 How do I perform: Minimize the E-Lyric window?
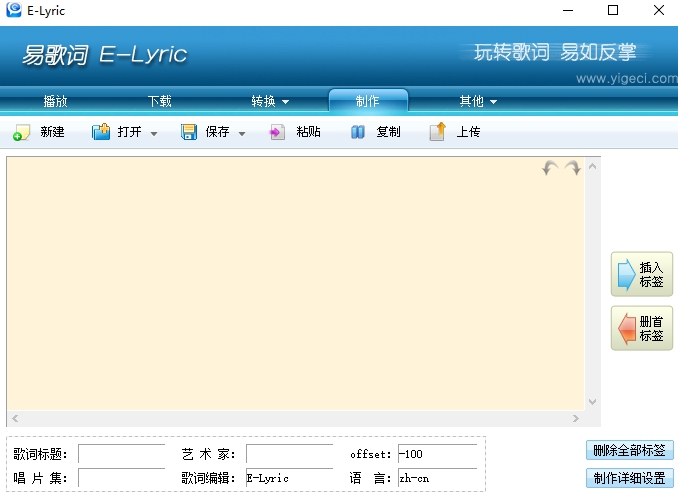(x=568, y=10)
